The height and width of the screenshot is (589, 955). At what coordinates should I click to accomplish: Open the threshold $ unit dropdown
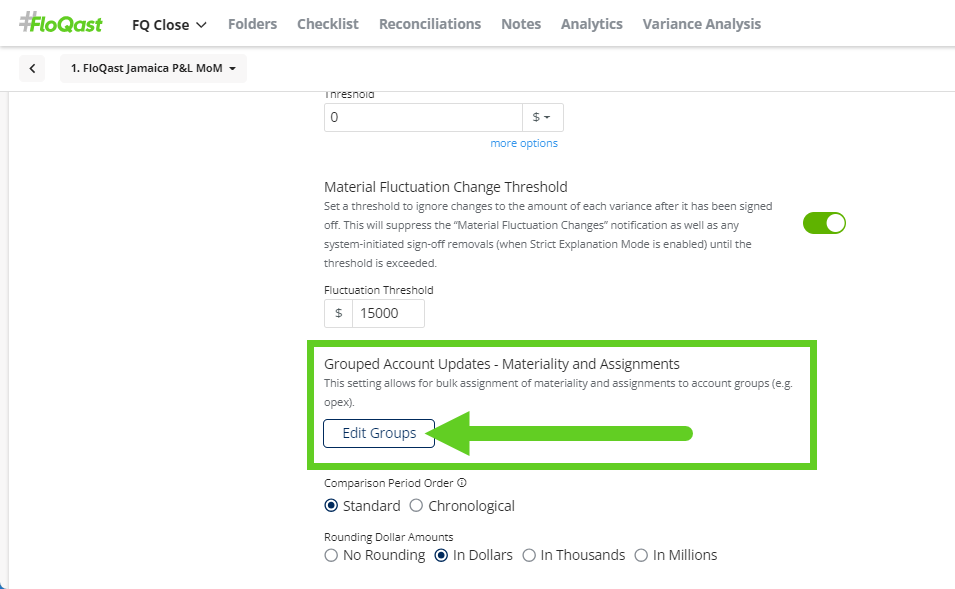(542, 117)
